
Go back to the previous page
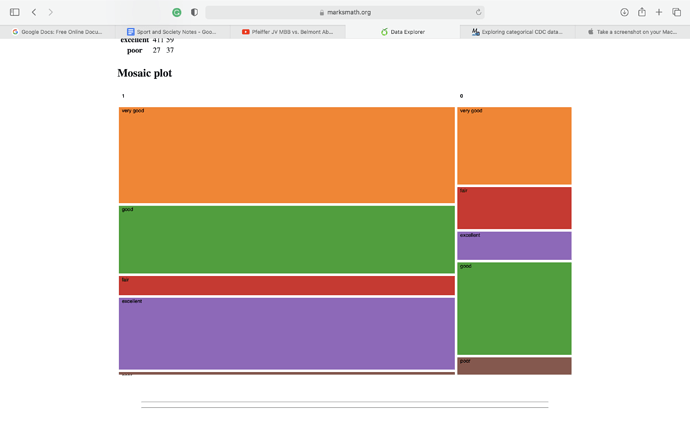coord(34,12)
